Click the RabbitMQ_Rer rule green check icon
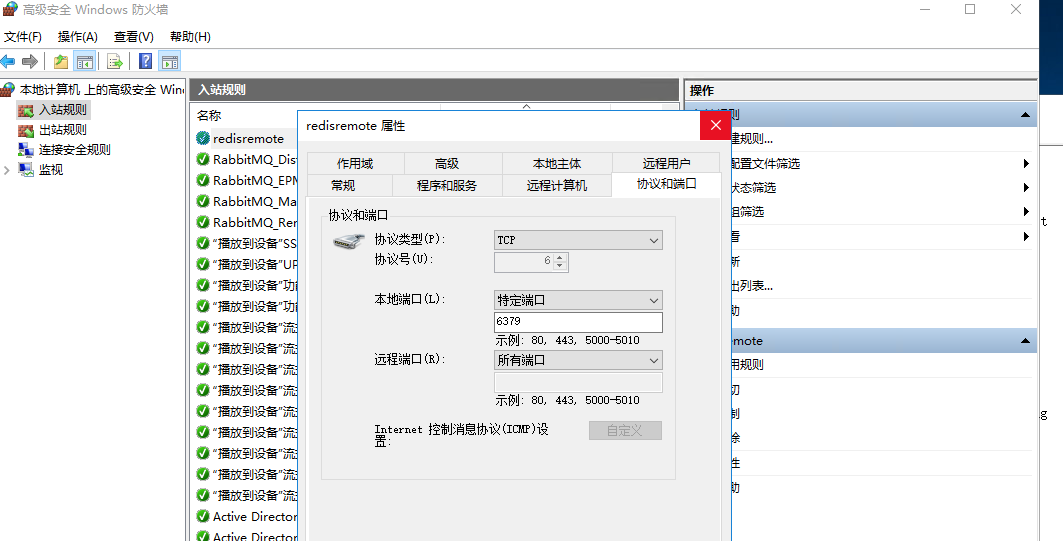The height and width of the screenshot is (541, 1063). click(x=203, y=222)
